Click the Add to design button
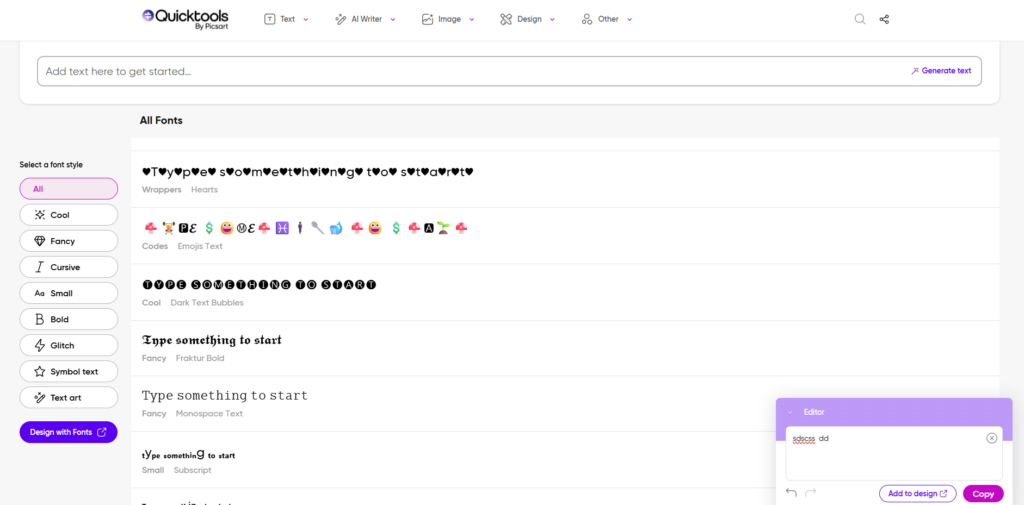Image resolution: width=1024 pixels, height=505 pixels. click(918, 493)
